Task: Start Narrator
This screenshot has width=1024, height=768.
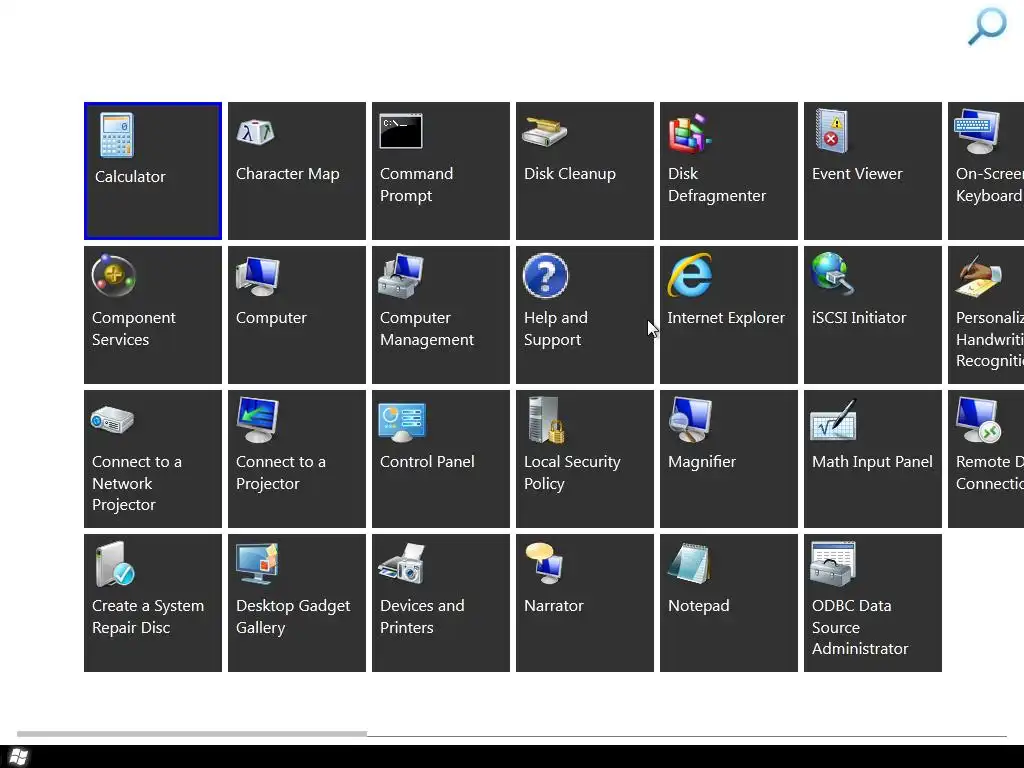Action: click(585, 603)
